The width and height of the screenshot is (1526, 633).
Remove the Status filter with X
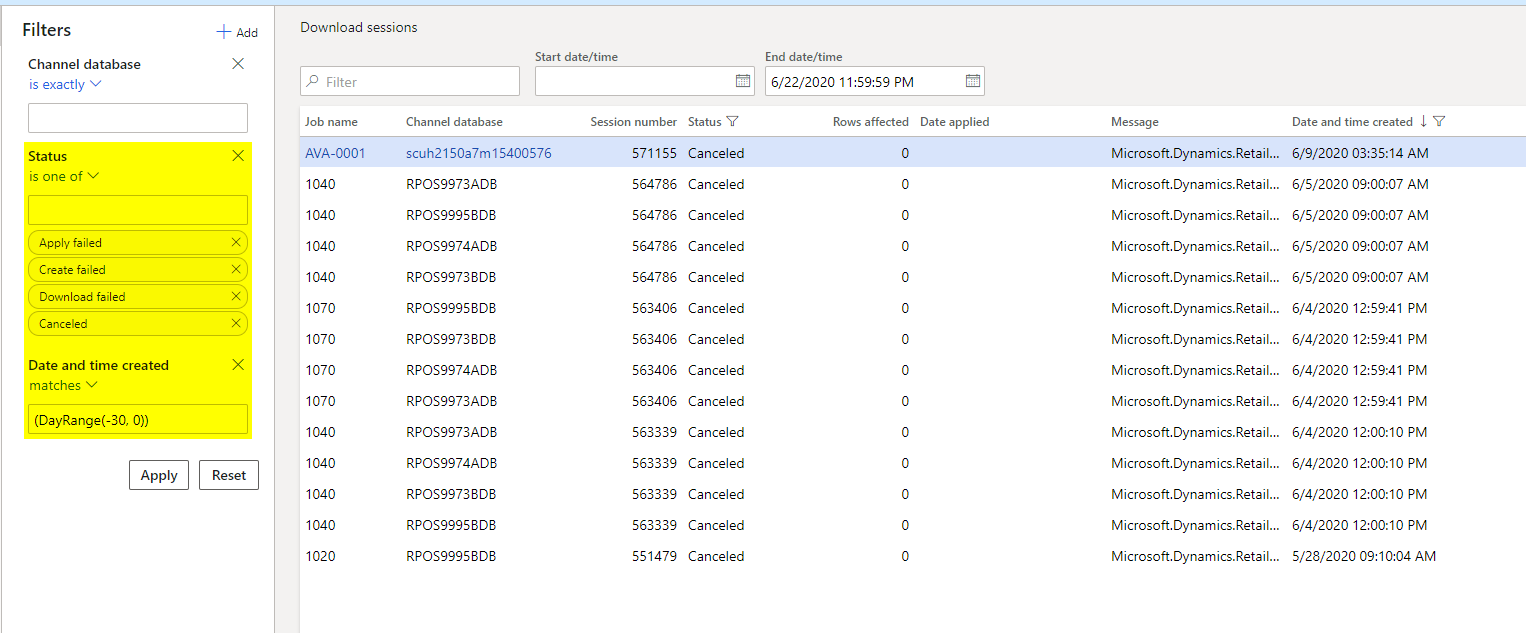pos(238,155)
